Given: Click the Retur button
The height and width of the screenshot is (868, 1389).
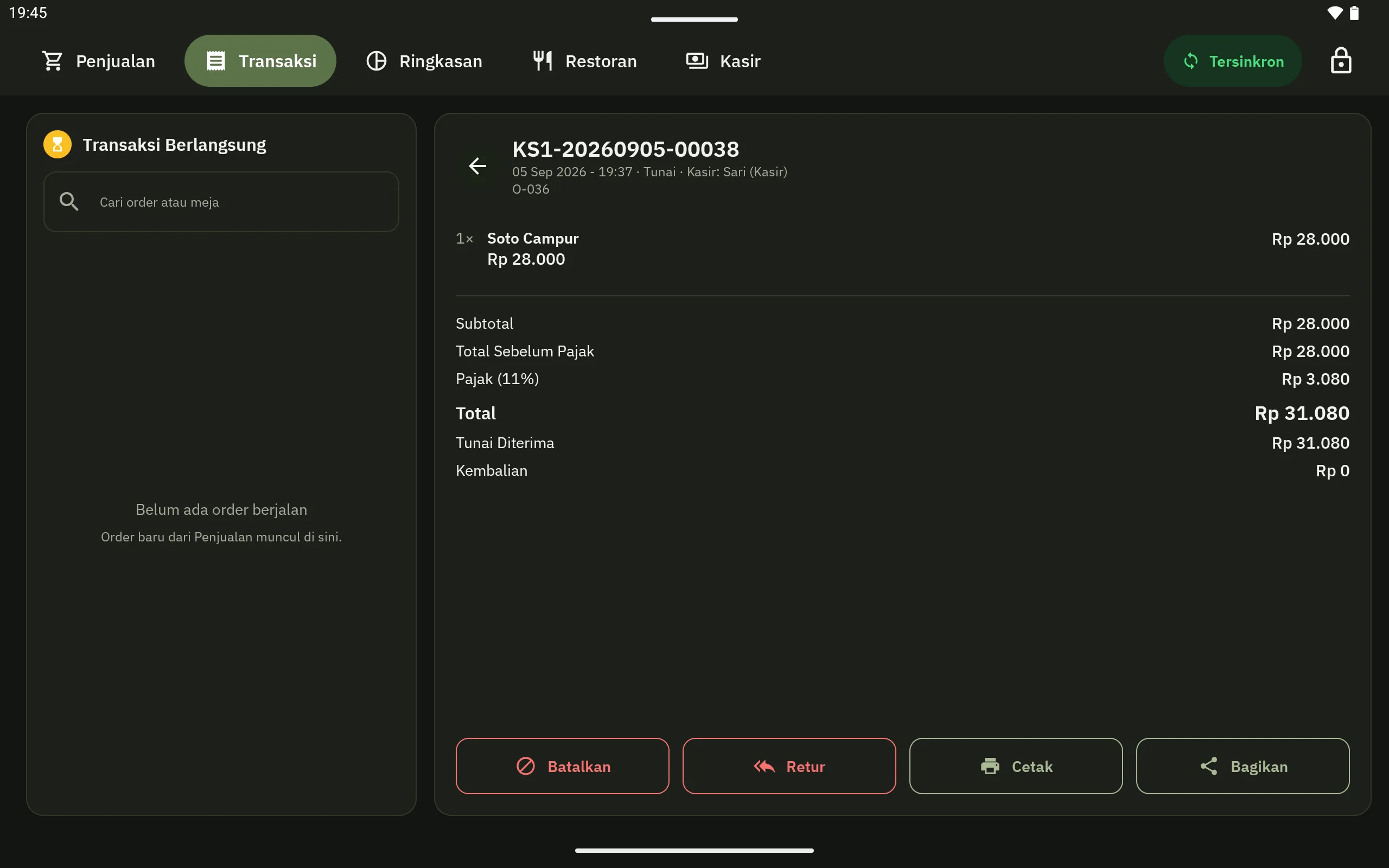Looking at the screenshot, I should [x=789, y=767].
